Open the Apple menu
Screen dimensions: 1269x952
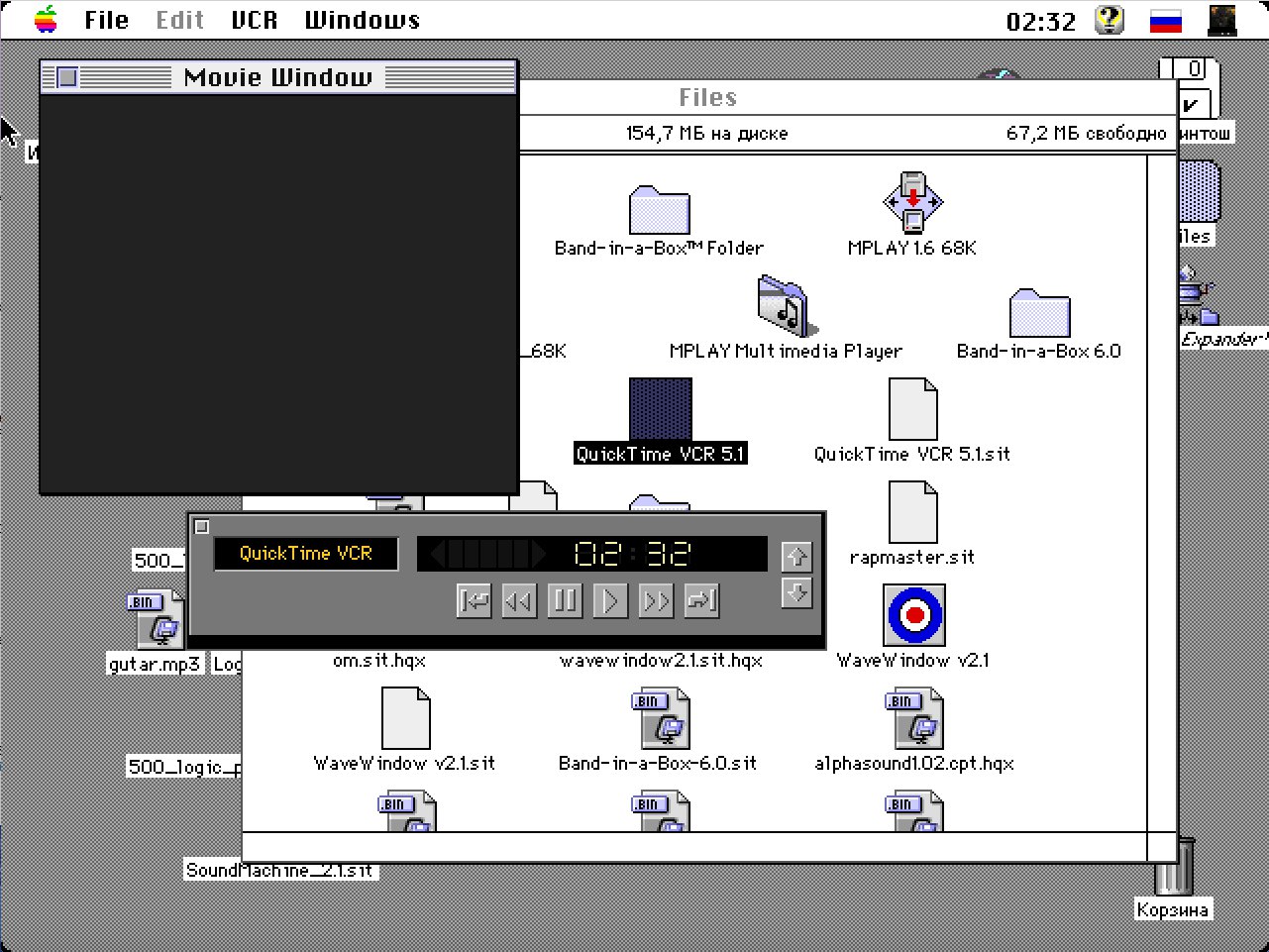pos(46,20)
